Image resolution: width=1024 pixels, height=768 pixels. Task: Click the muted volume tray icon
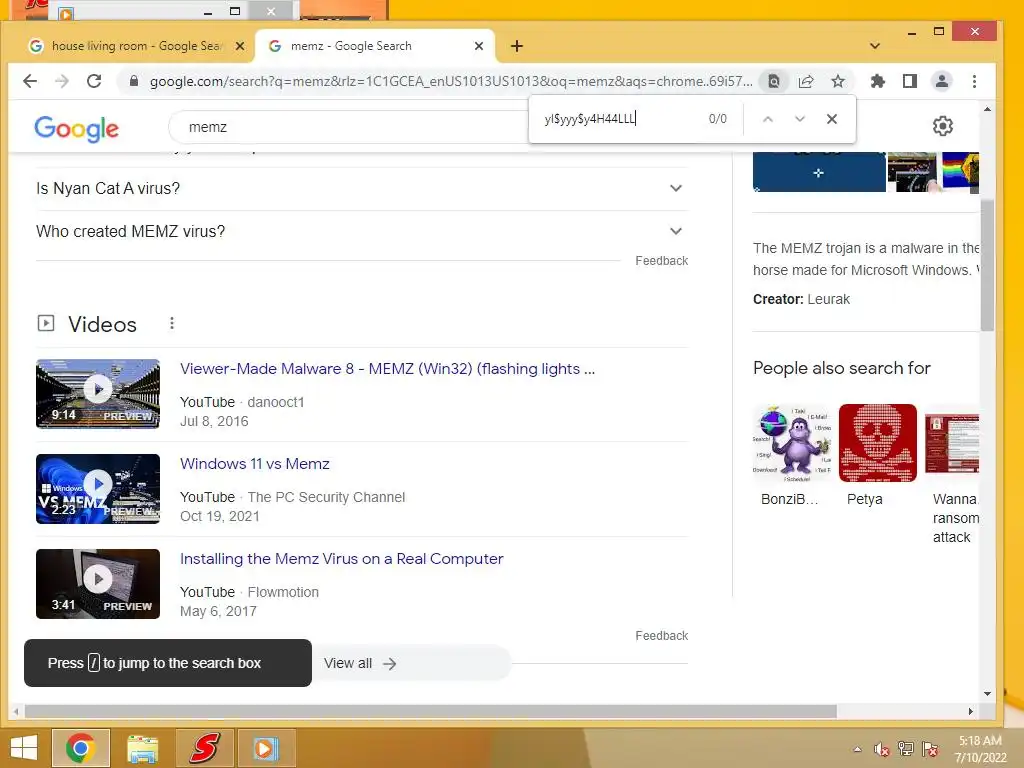[x=882, y=749]
